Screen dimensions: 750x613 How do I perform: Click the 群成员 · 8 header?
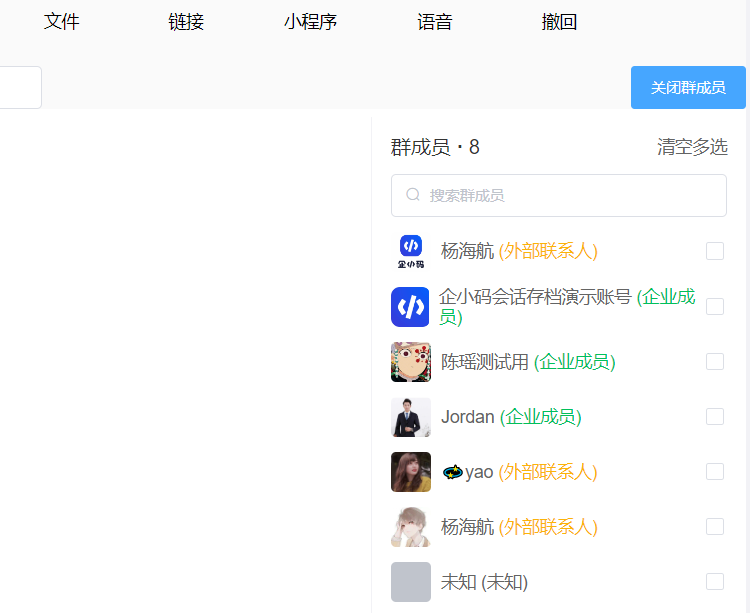coord(435,147)
